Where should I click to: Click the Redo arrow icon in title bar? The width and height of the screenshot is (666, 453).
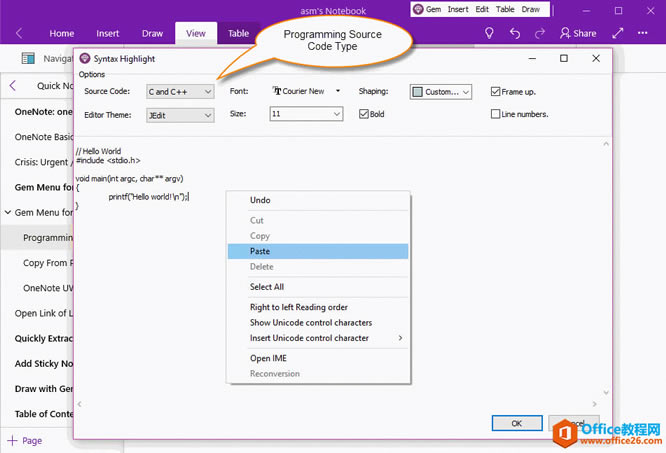540,33
